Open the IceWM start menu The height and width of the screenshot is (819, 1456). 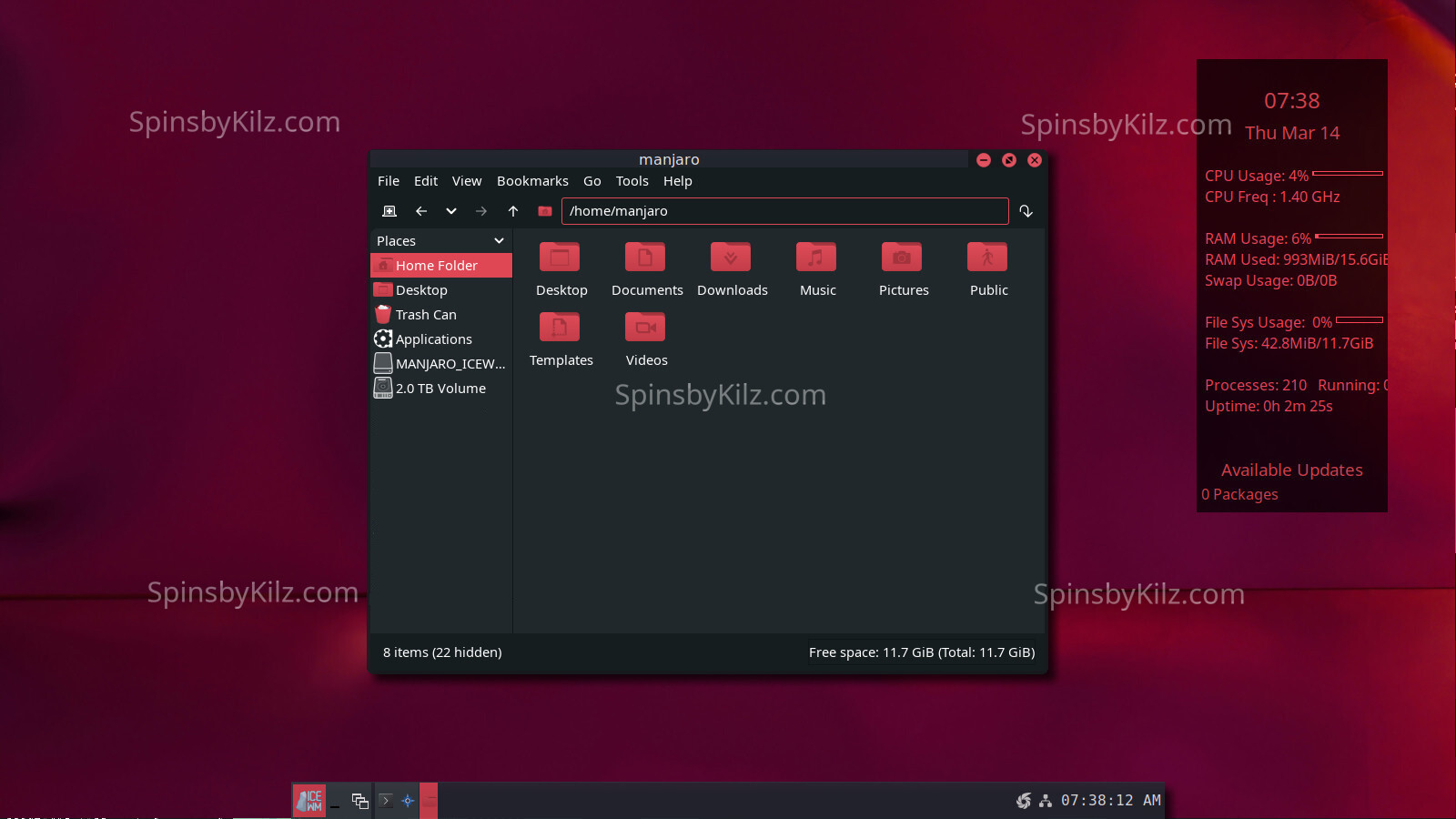click(x=309, y=801)
